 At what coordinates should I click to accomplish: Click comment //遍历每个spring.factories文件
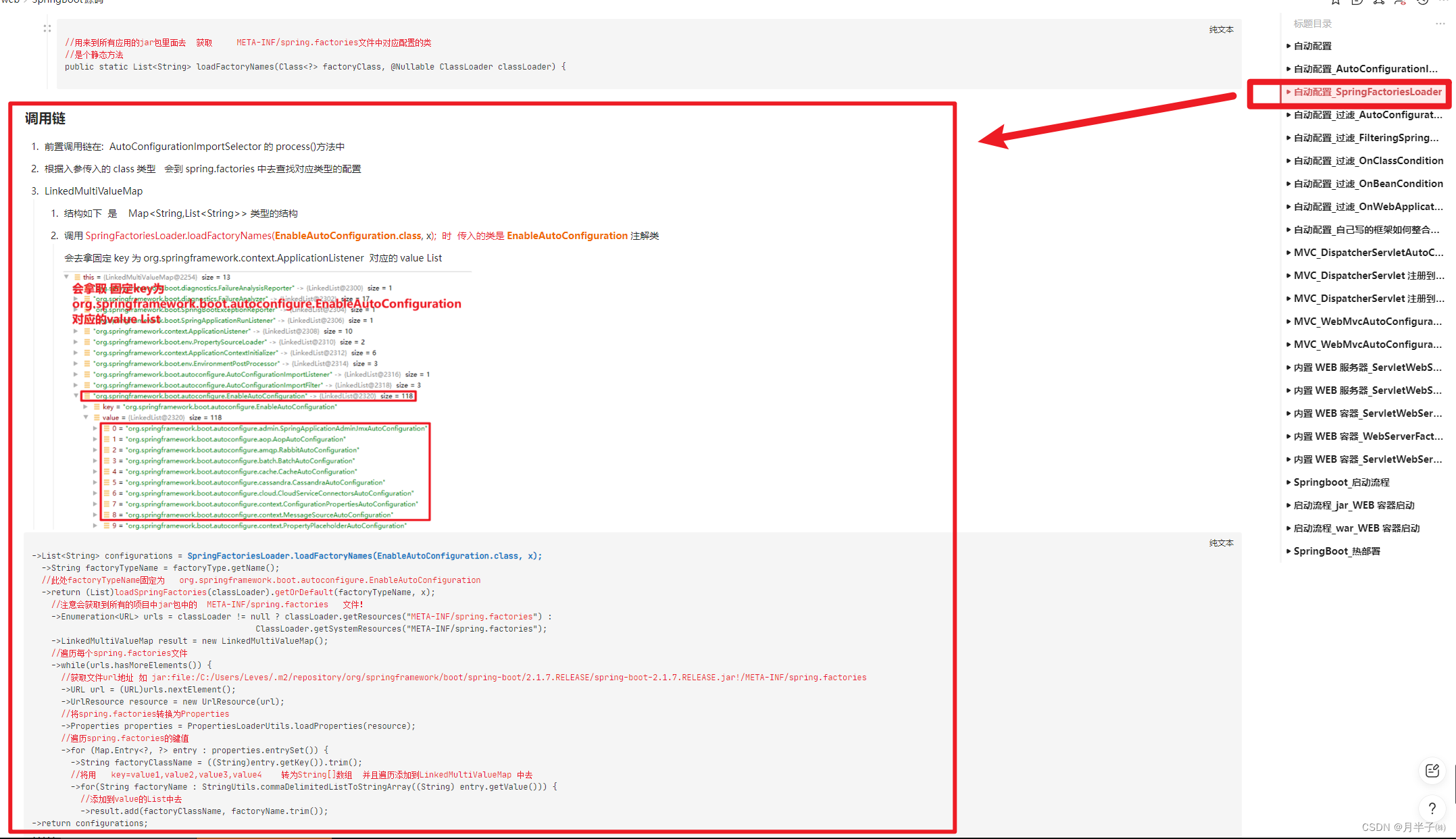[120, 653]
